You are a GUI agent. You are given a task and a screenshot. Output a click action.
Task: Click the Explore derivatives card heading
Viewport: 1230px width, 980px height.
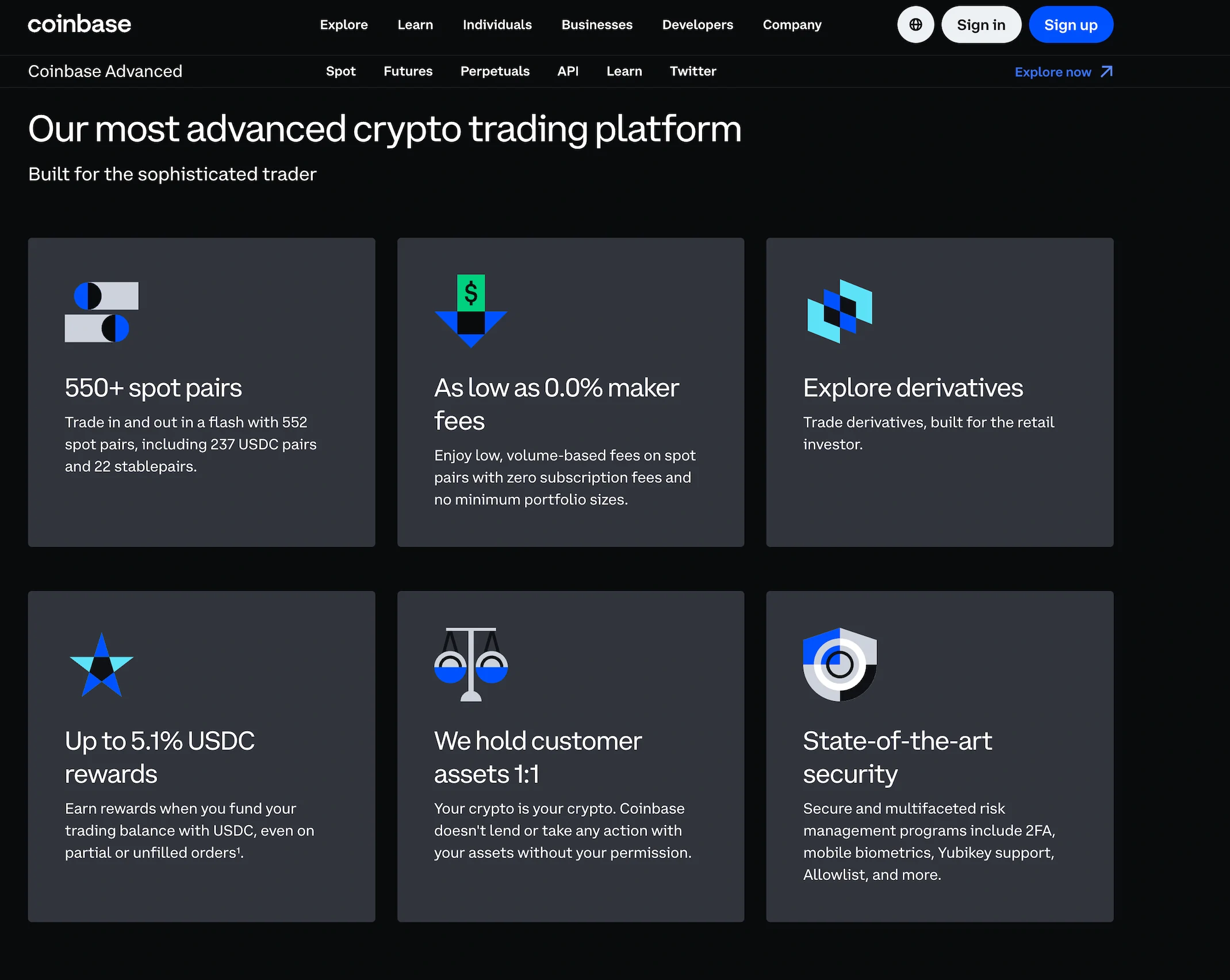[x=913, y=388]
